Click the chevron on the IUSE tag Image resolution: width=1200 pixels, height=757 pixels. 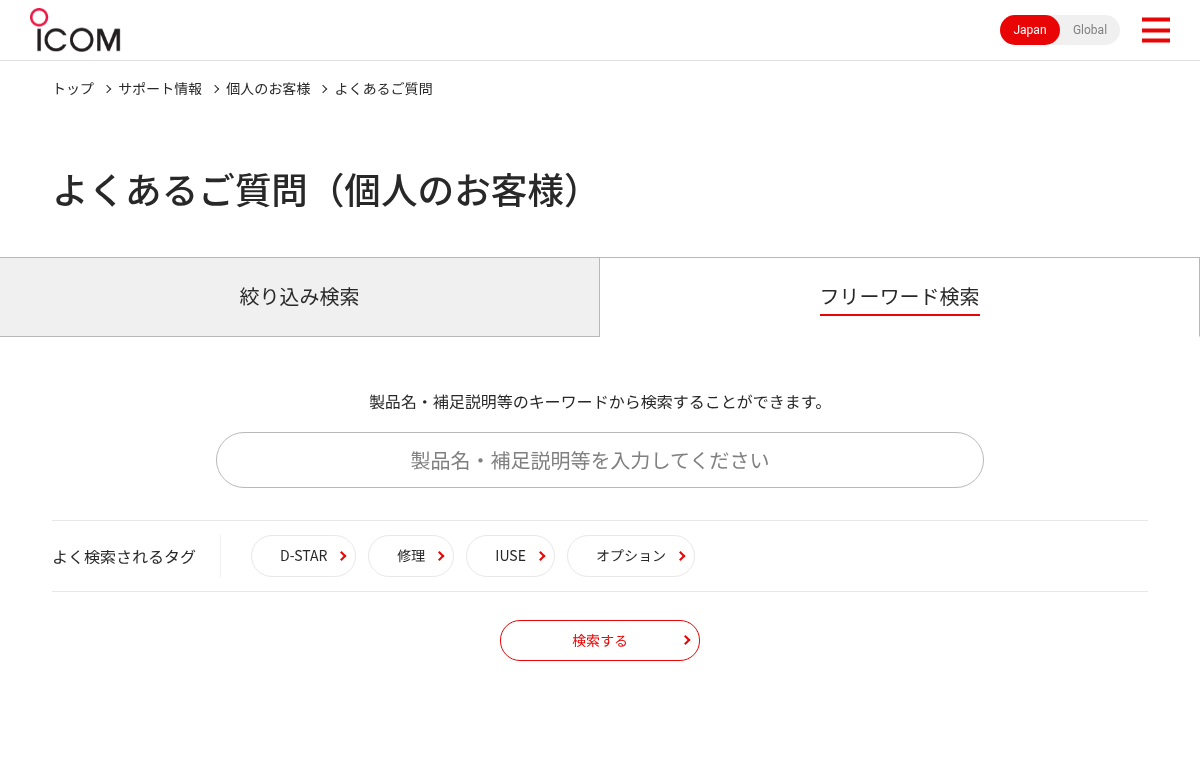click(542, 556)
